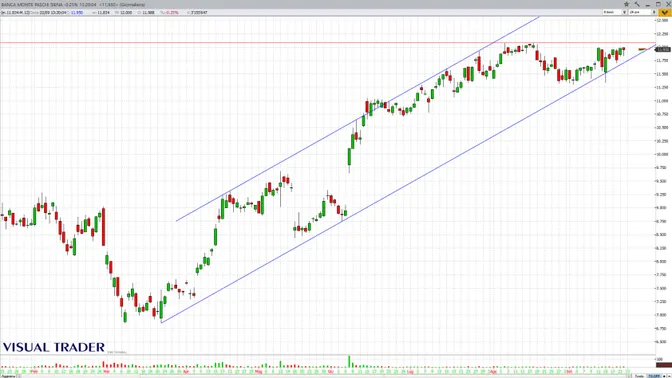Viewport: 672px width, 378px height.
Task: Click the tab left of the highlighted bottom tab
Action: 639,376
